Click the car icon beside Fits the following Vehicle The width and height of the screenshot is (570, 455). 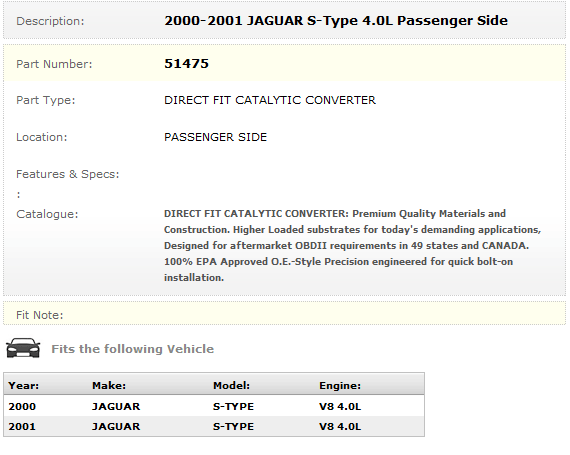coord(23,348)
